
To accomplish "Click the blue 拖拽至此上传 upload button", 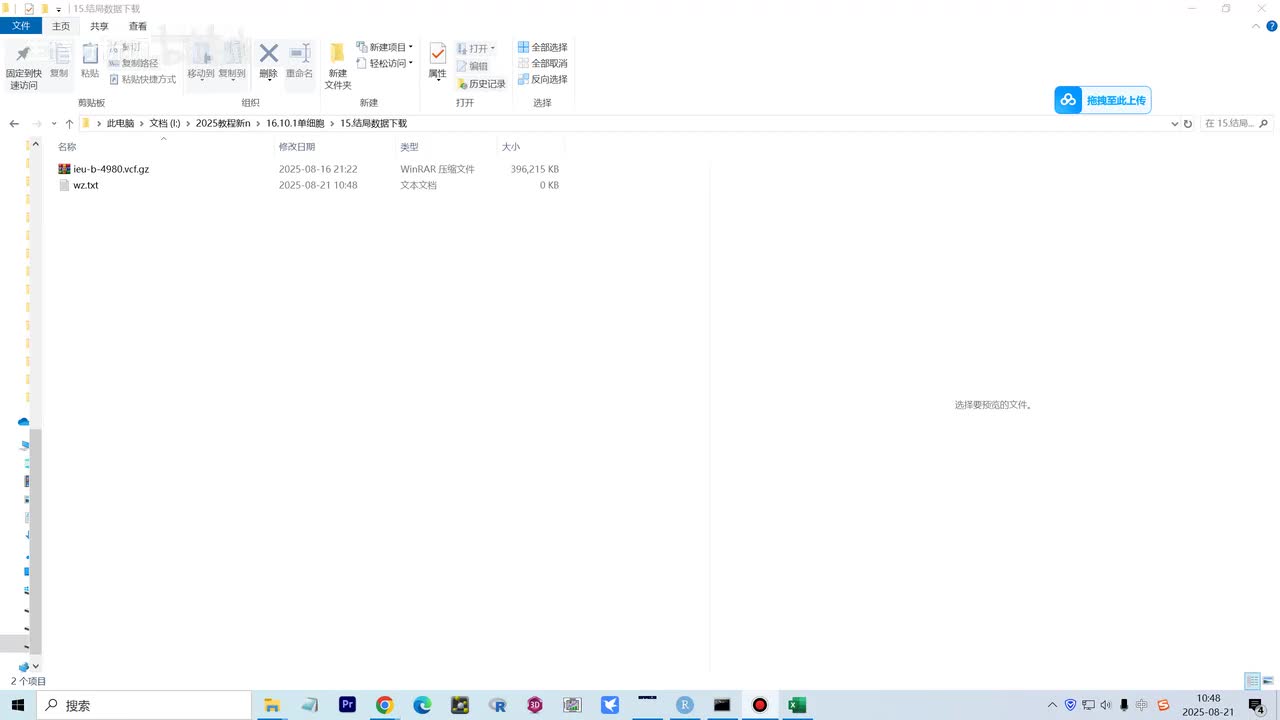I will [1102, 100].
